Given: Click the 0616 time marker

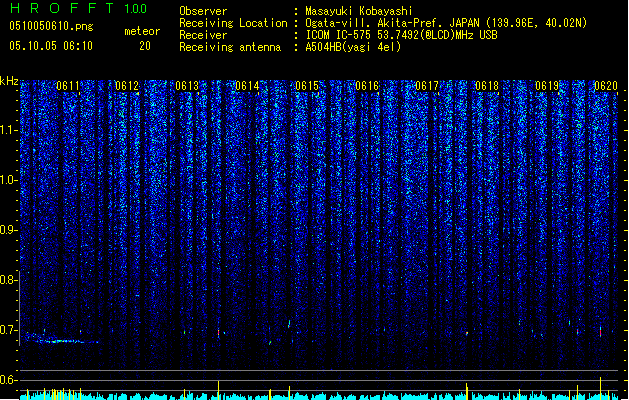Looking at the screenshot, I should 367,86.
